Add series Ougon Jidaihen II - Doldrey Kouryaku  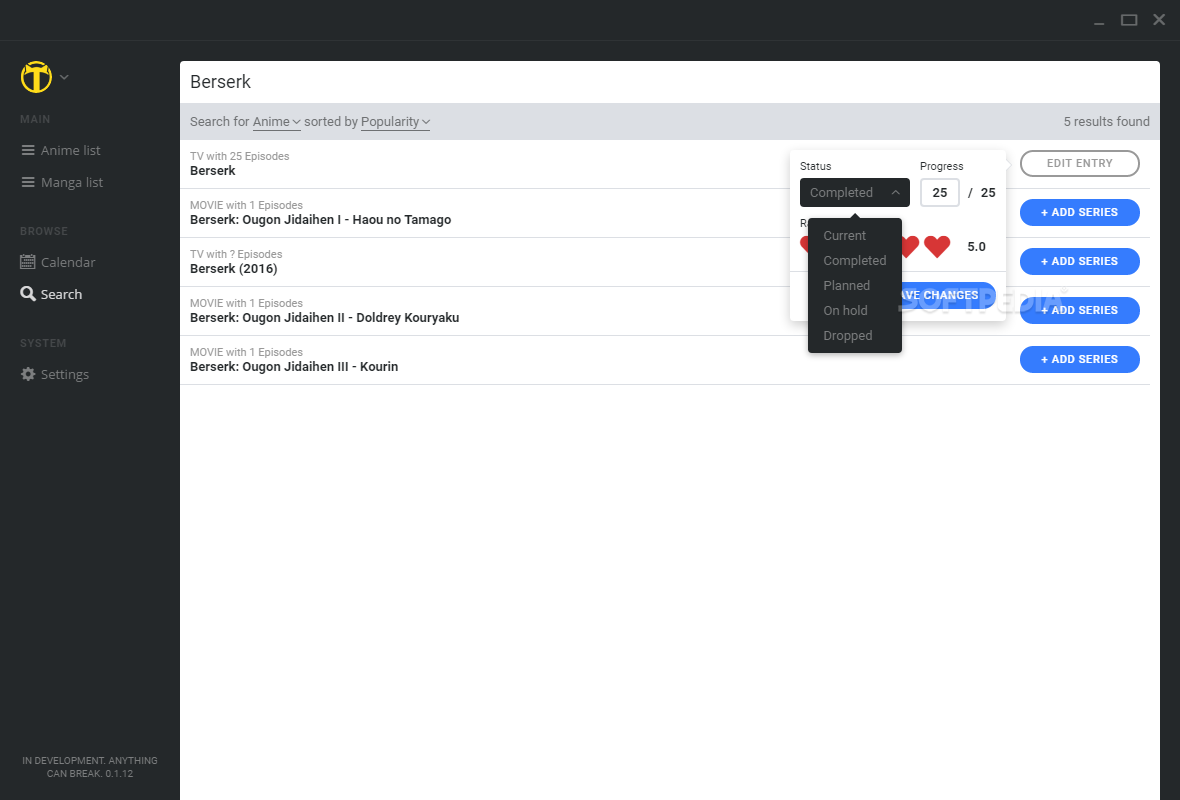[x=1079, y=310]
